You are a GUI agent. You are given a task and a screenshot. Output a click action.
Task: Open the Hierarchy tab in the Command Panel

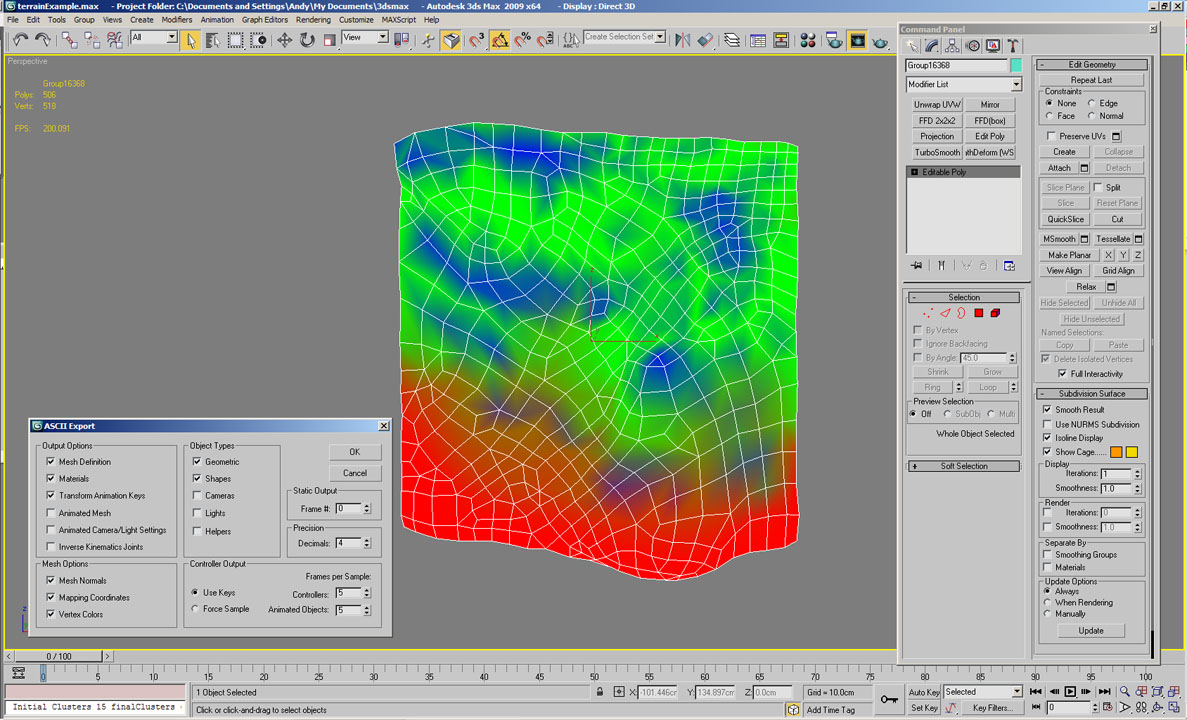point(952,46)
